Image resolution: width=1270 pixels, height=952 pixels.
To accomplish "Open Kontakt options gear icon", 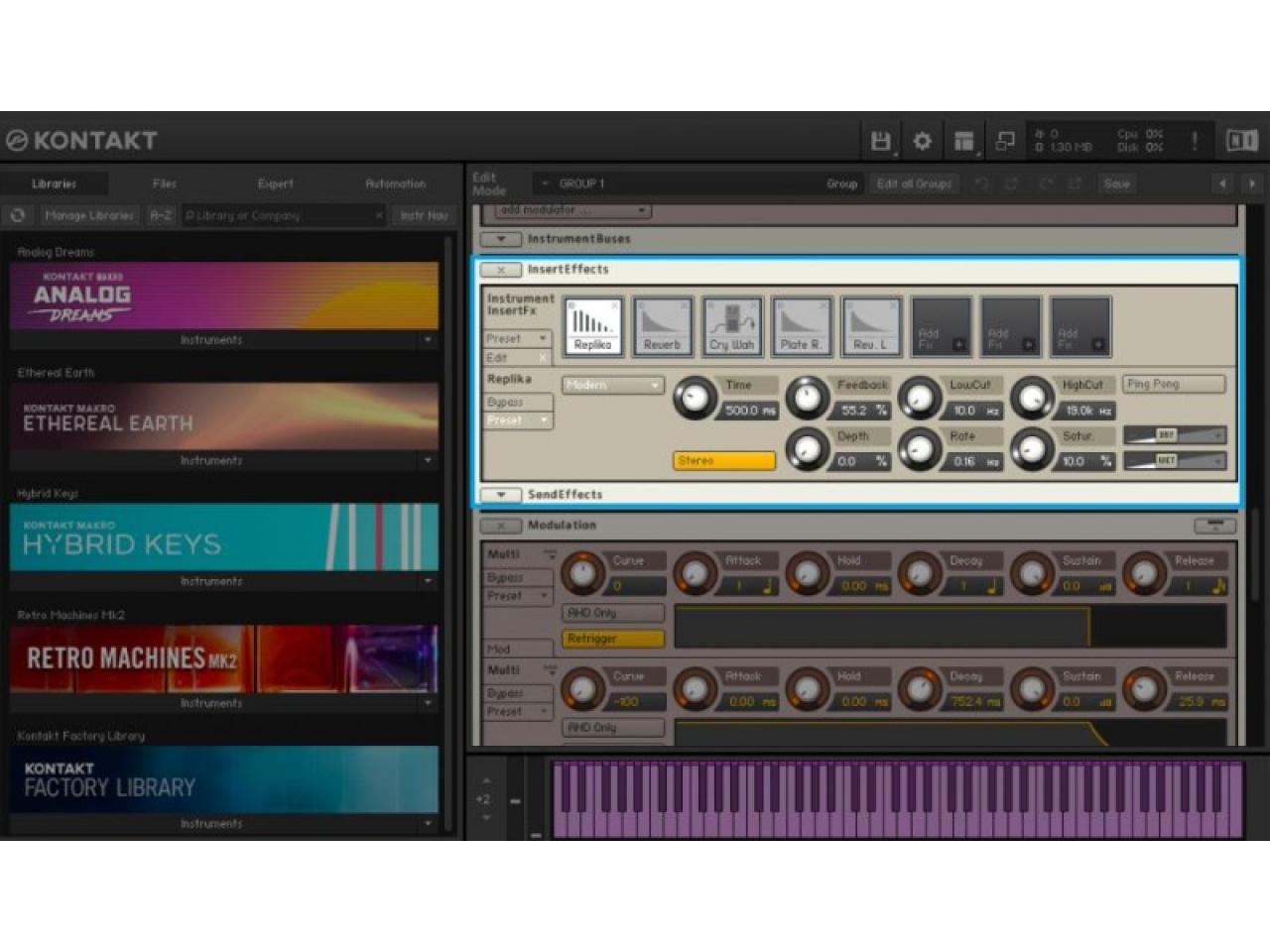I will coord(922,141).
